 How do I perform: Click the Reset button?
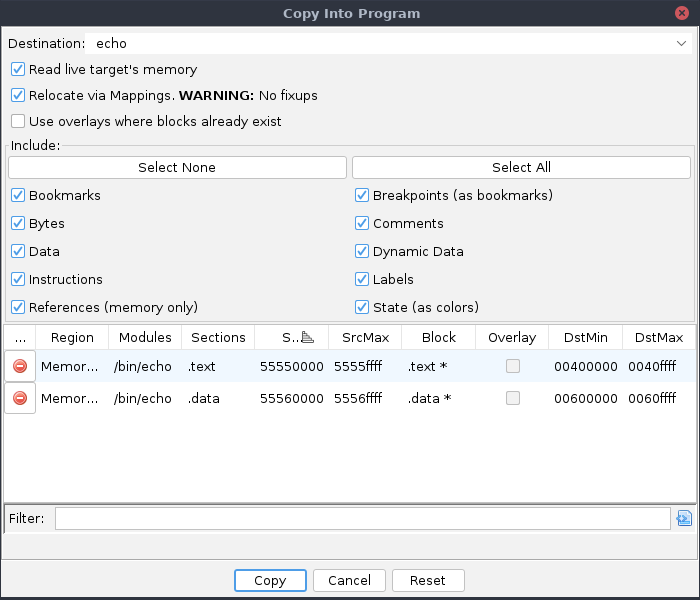point(427,580)
